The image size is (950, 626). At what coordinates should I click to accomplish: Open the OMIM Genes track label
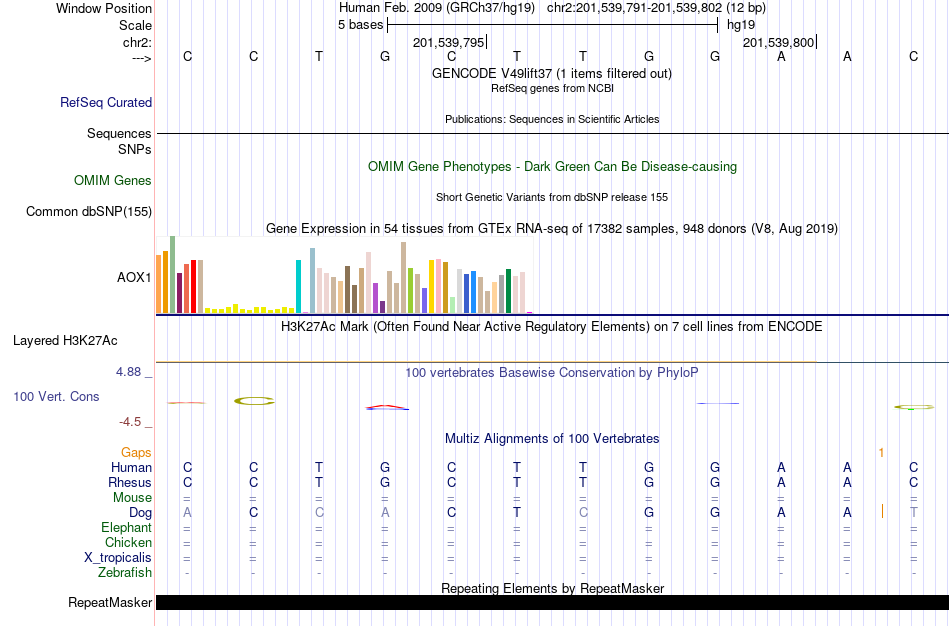[113, 181]
